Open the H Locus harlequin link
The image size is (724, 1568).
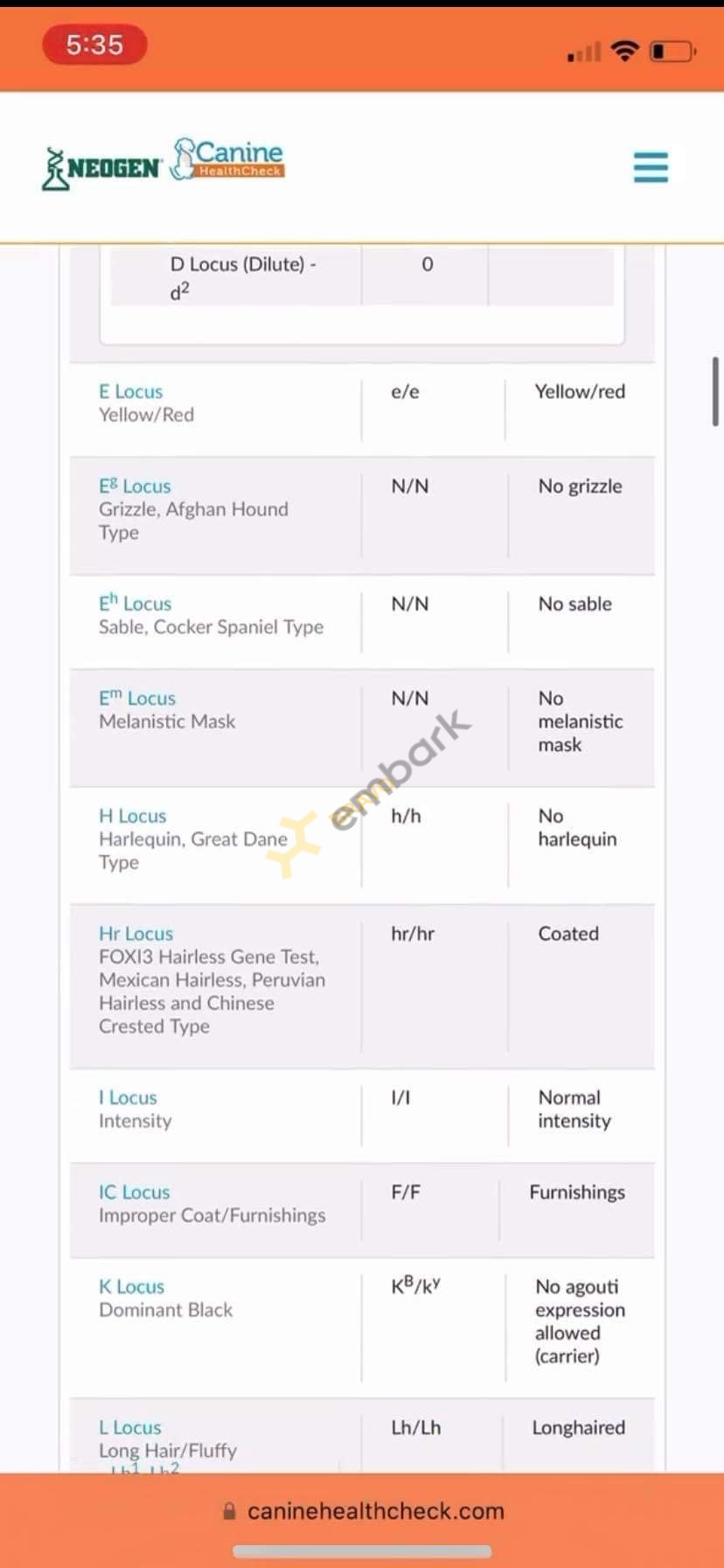[132, 816]
